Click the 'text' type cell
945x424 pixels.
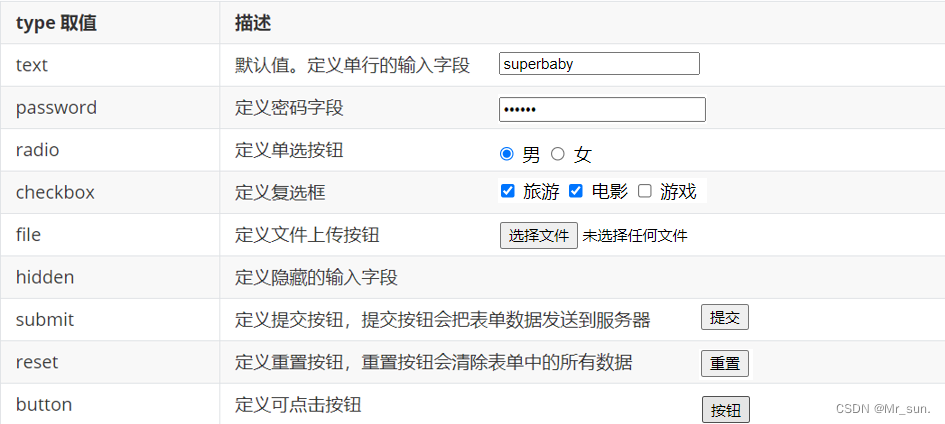(110, 65)
